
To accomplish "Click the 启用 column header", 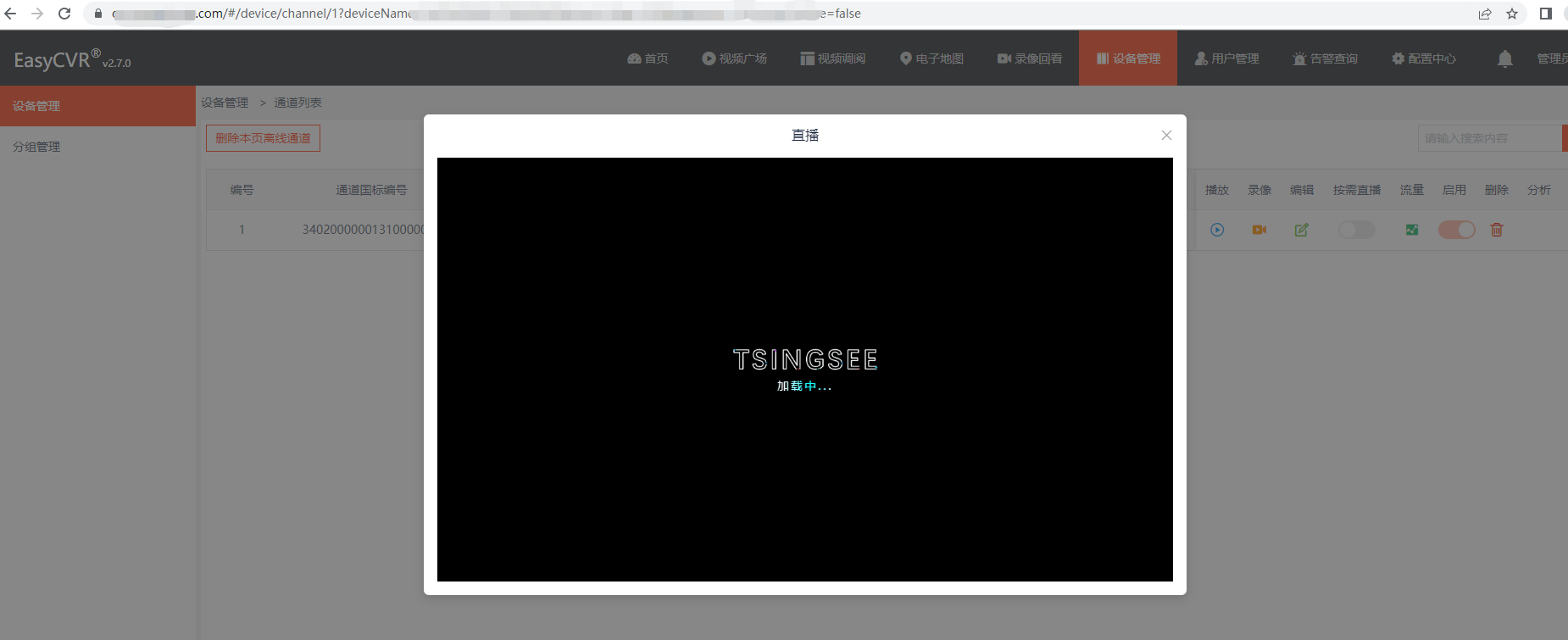I will 1454,190.
